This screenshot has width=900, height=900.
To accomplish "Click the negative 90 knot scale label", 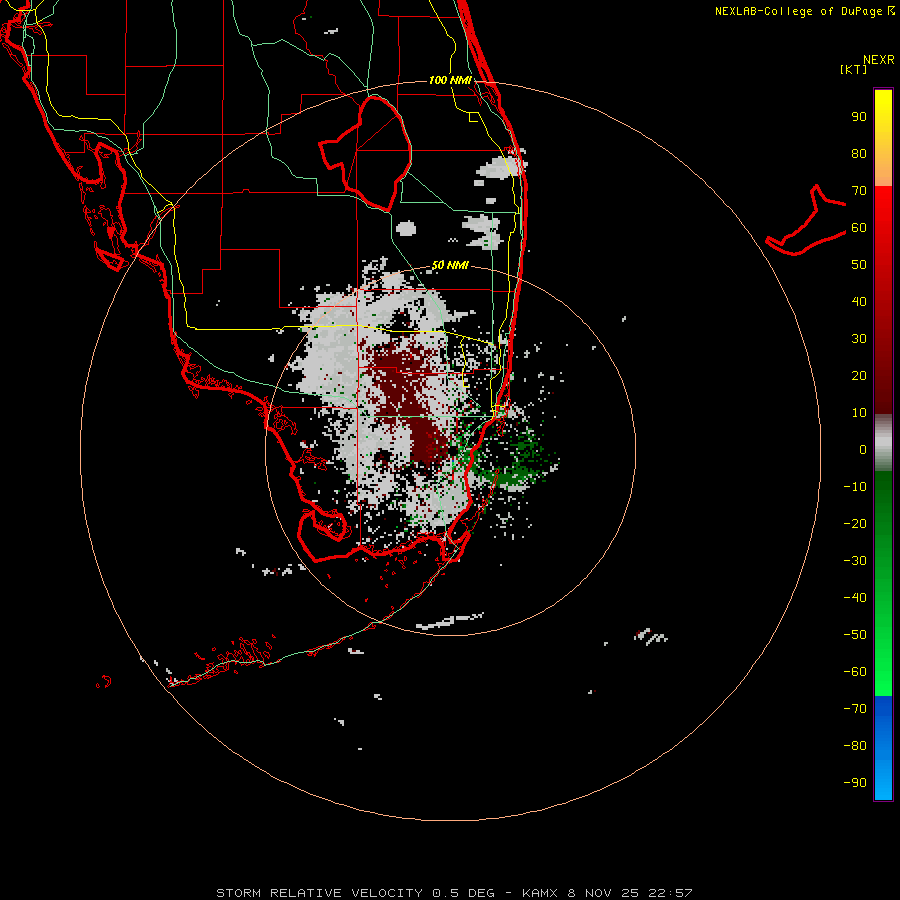I will [x=855, y=782].
